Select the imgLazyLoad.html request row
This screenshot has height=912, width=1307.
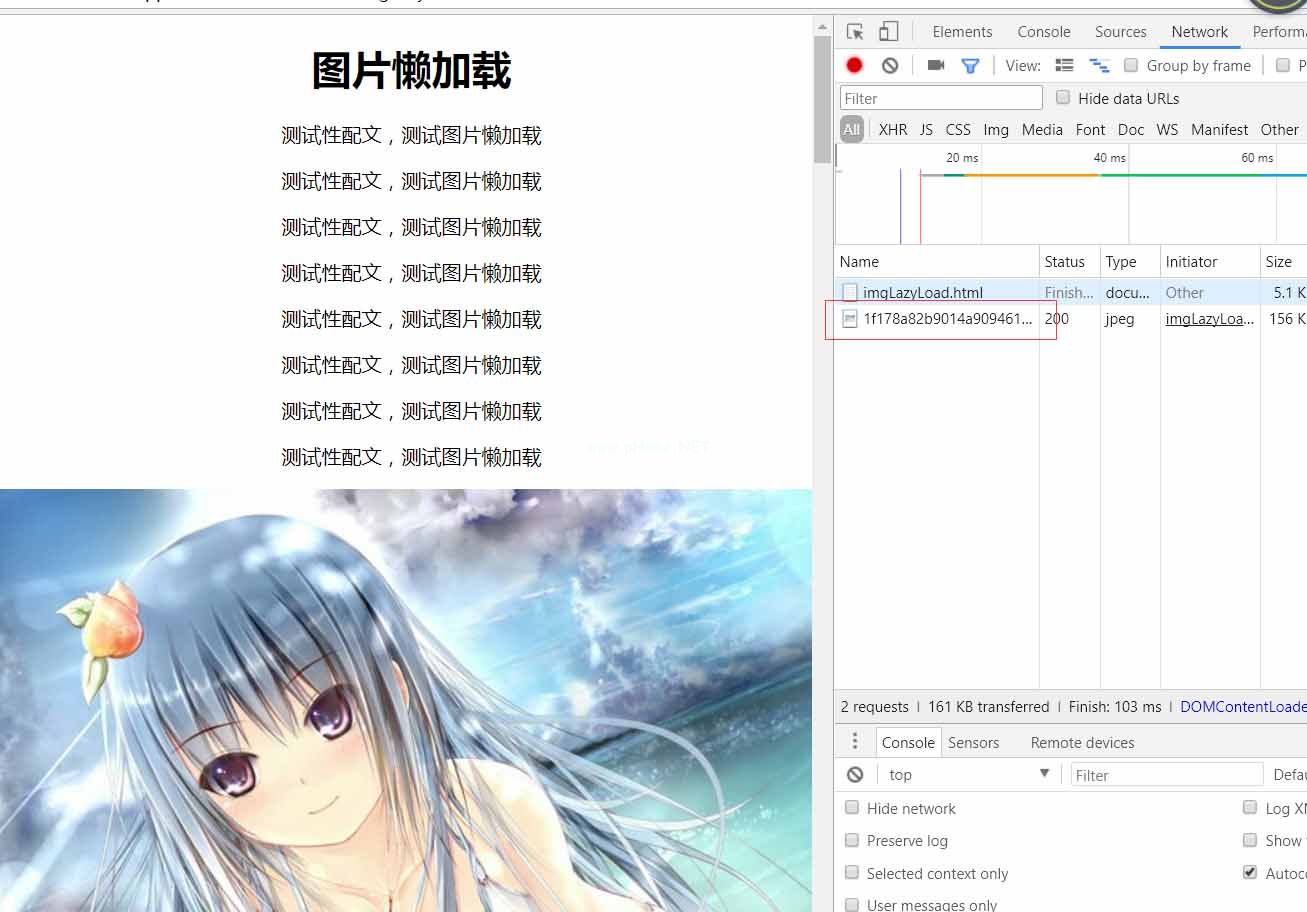point(922,293)
